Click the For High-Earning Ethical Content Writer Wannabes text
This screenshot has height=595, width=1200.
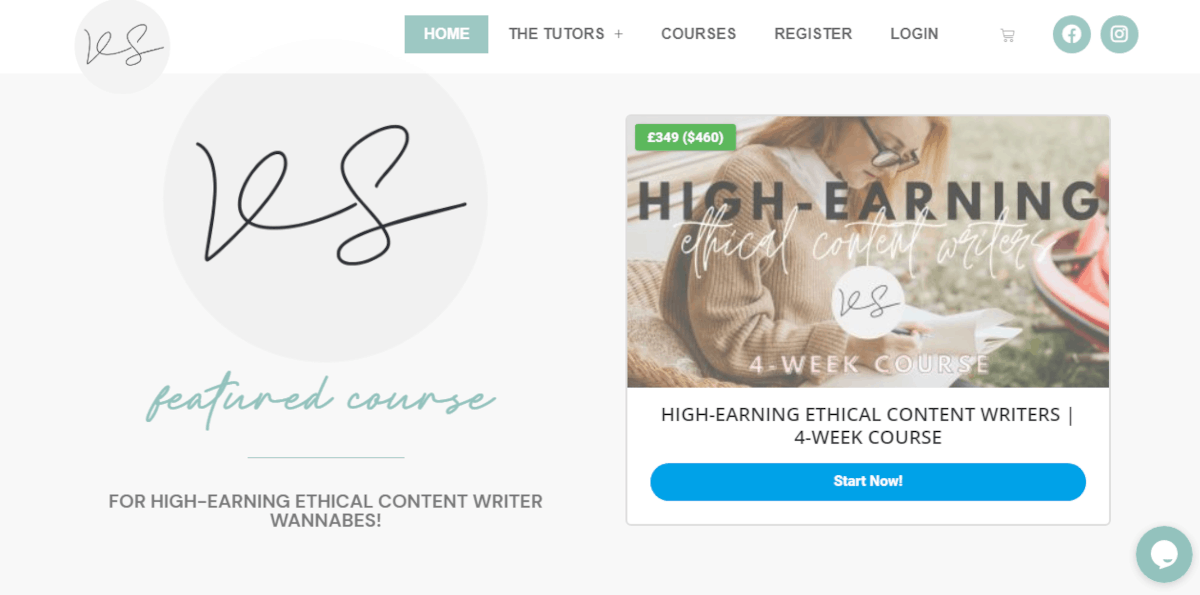326,511
